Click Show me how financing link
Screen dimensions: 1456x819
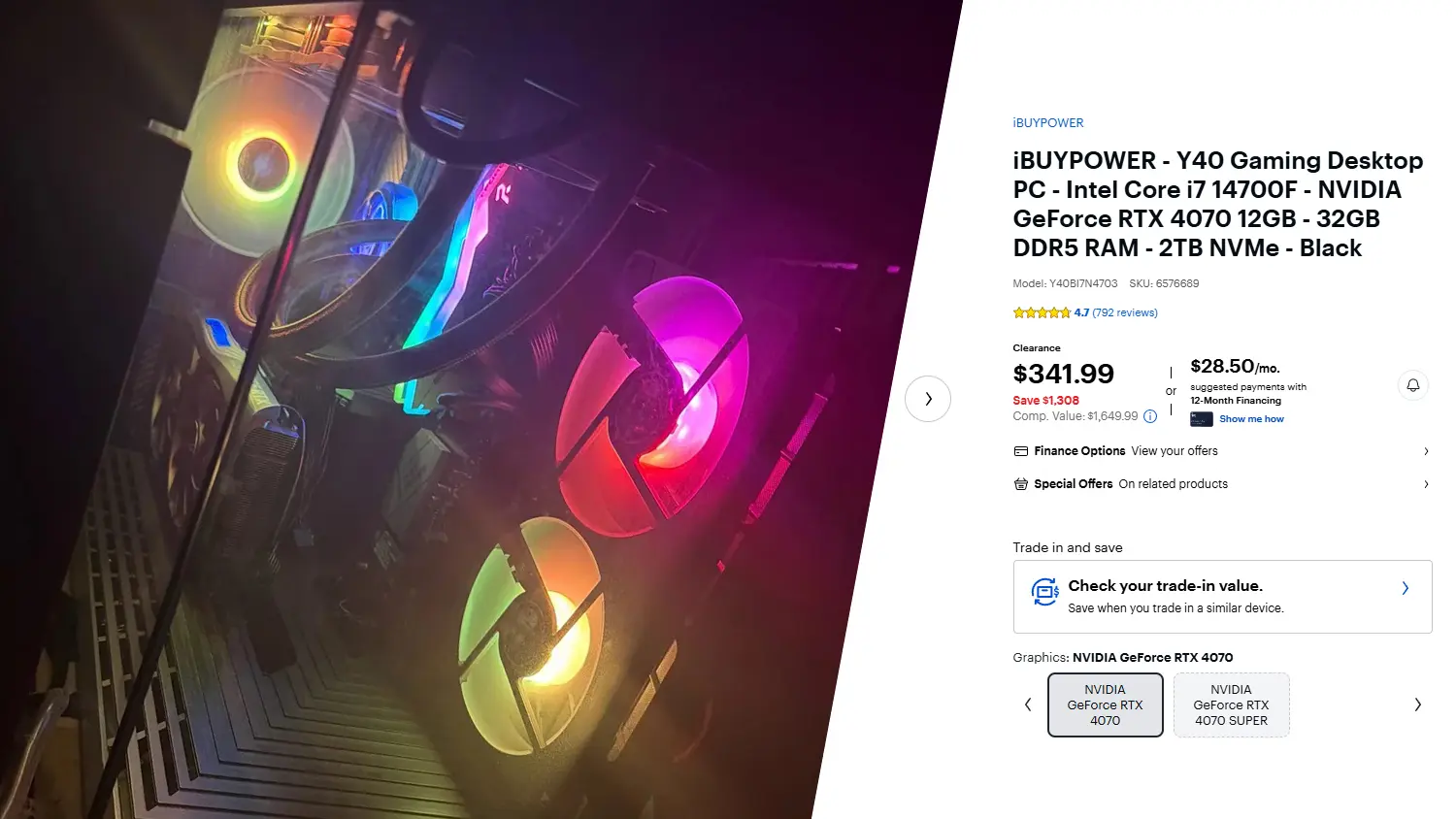click(1251, 419)
